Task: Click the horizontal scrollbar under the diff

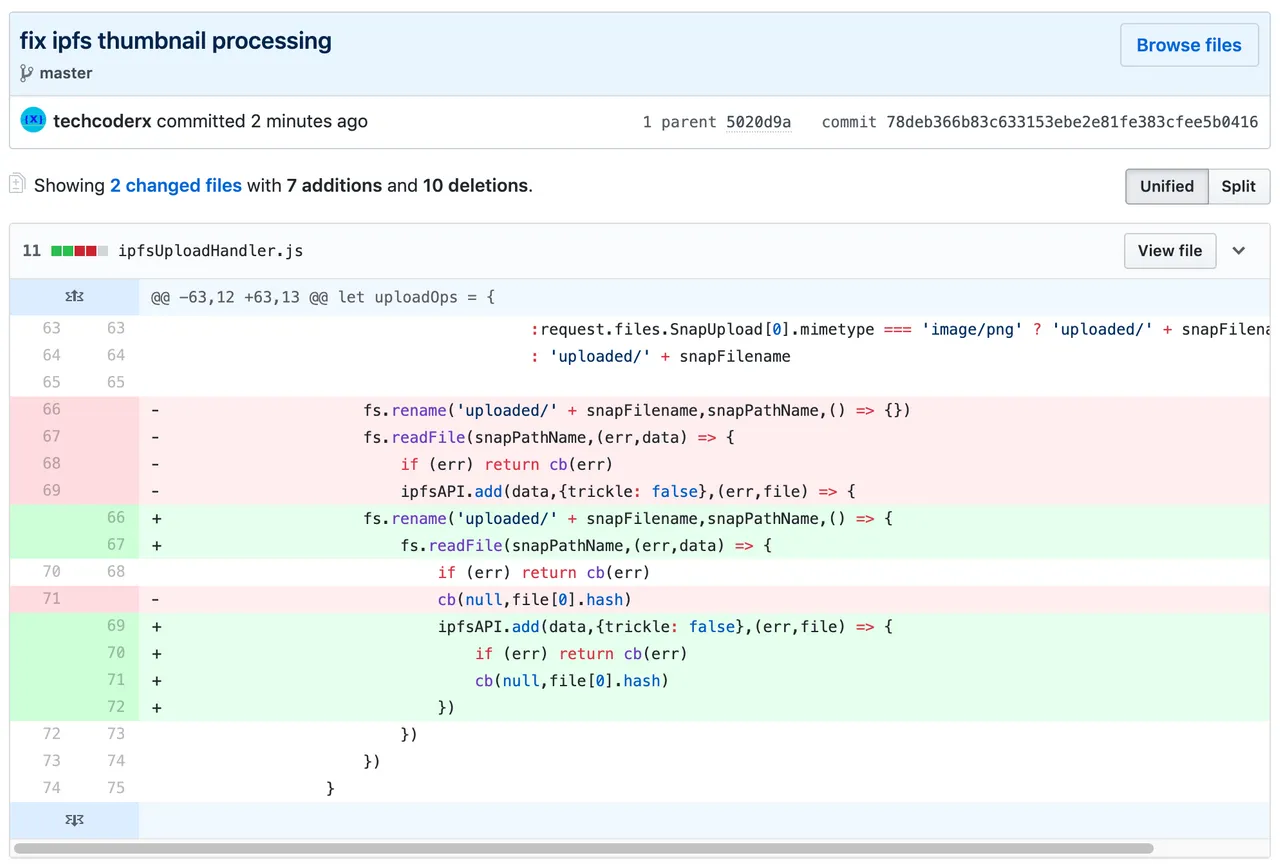Action: [583, 848]
